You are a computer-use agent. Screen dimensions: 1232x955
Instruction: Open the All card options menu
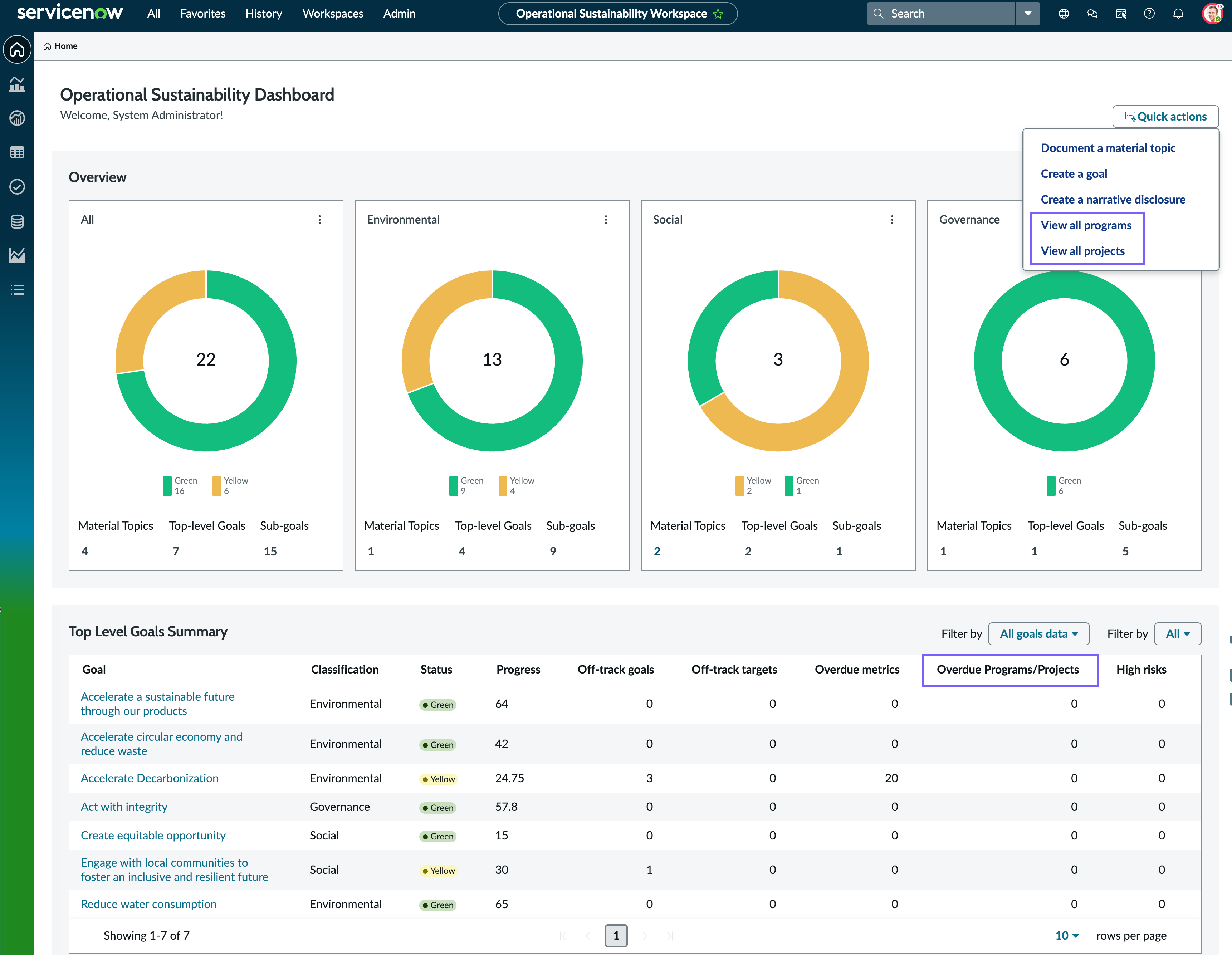coord(320,219)
